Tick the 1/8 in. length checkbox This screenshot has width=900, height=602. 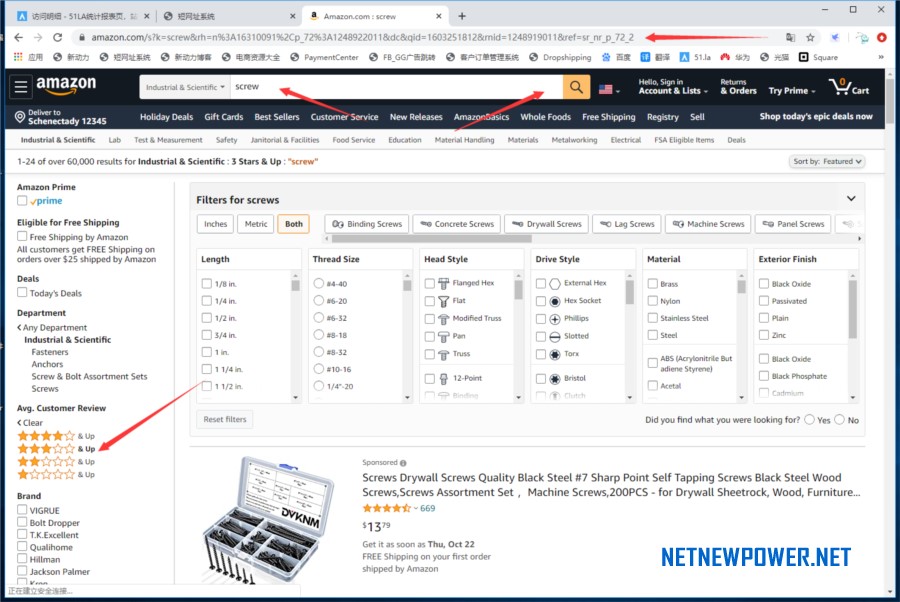point(207,283)
